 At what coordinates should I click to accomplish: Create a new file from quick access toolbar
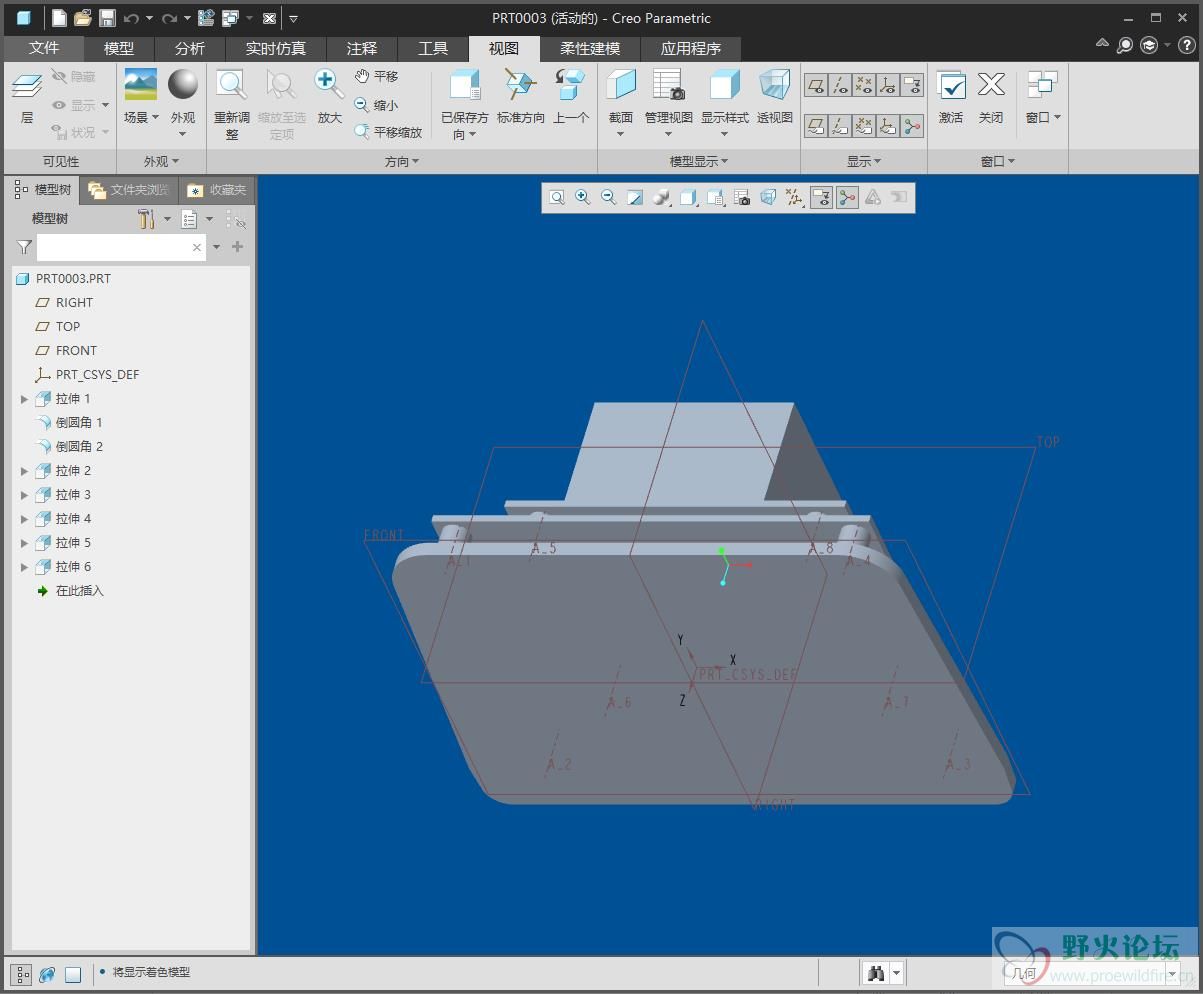[x=60, y=18]
